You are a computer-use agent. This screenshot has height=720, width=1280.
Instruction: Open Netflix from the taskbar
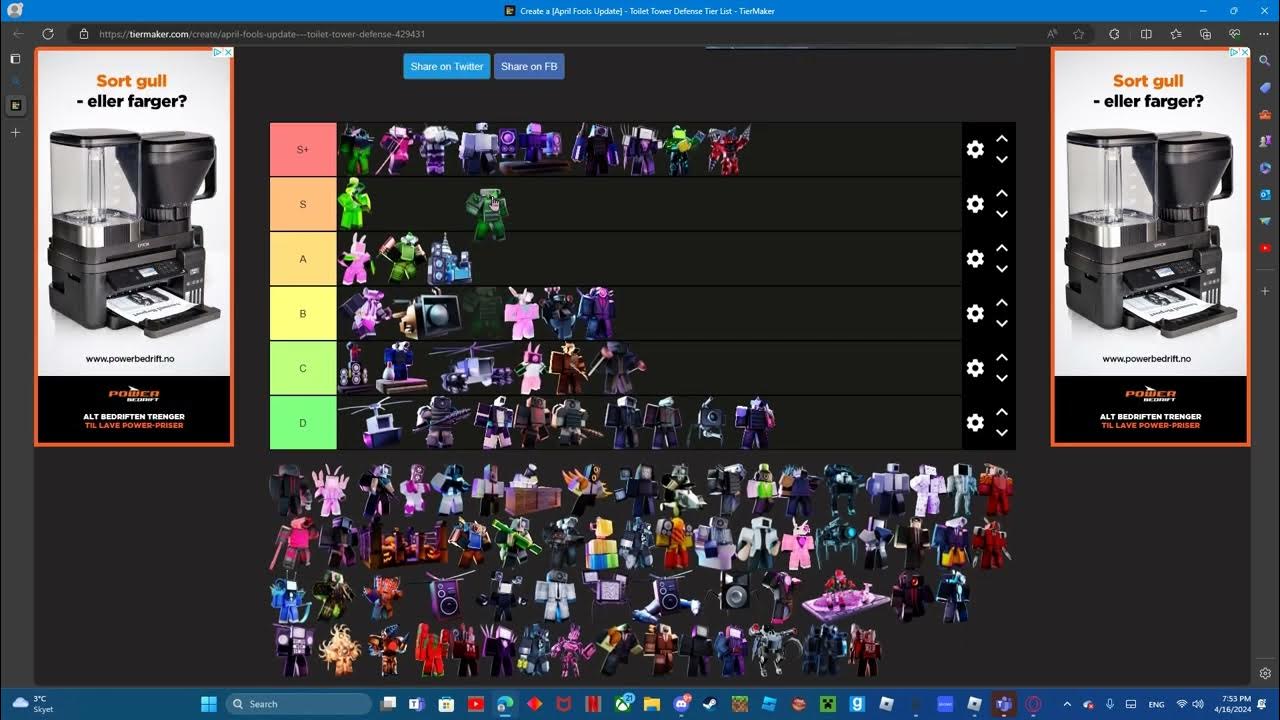[593, 704]
